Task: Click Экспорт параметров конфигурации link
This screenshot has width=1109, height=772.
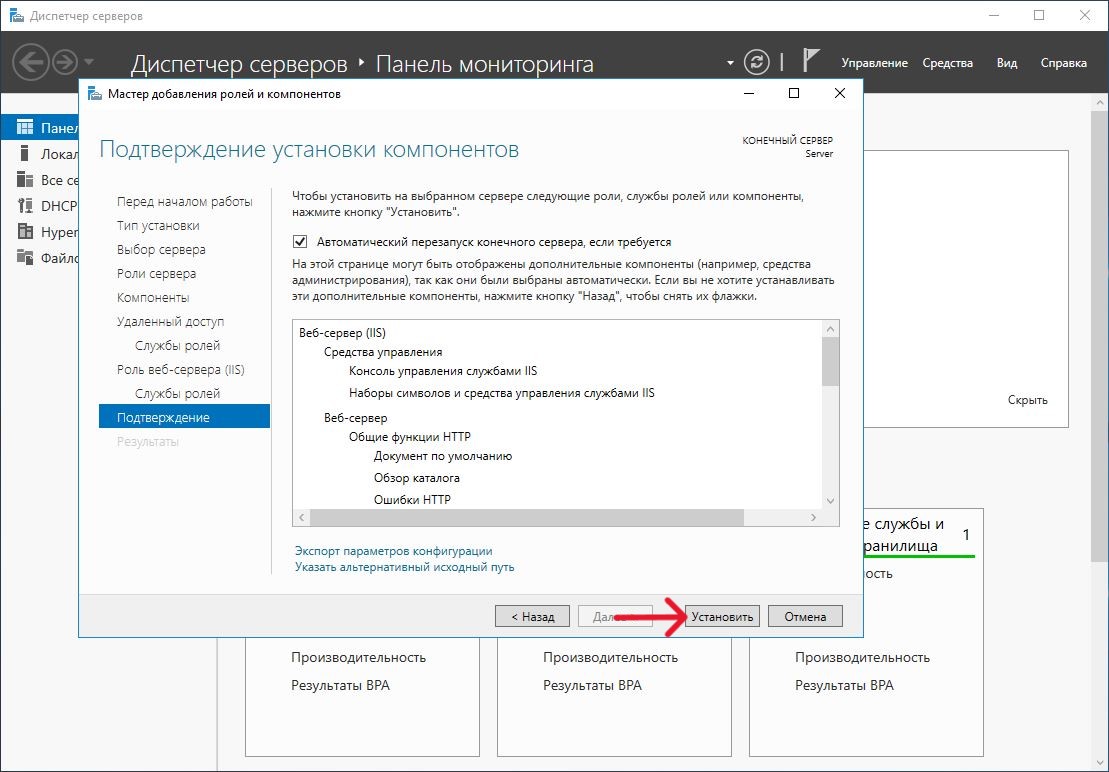Action: [x=393, y=551]
